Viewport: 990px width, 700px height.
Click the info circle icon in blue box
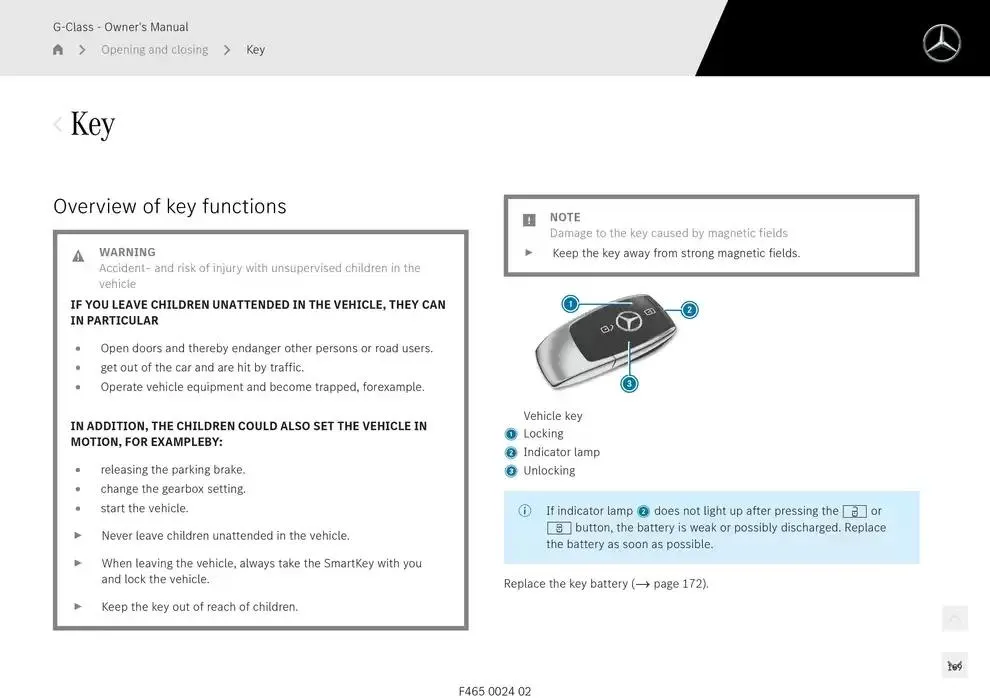[x=525, y=511]
